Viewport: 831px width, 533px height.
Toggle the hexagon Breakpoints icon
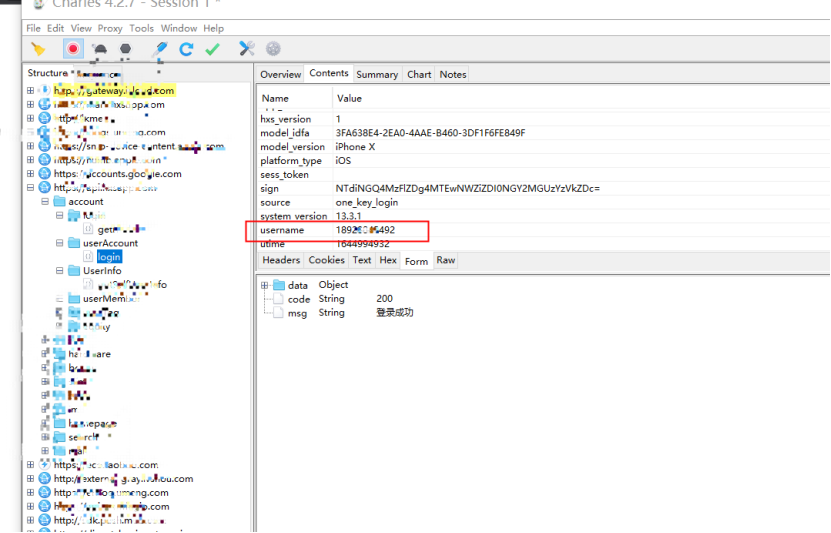[125, 49]
